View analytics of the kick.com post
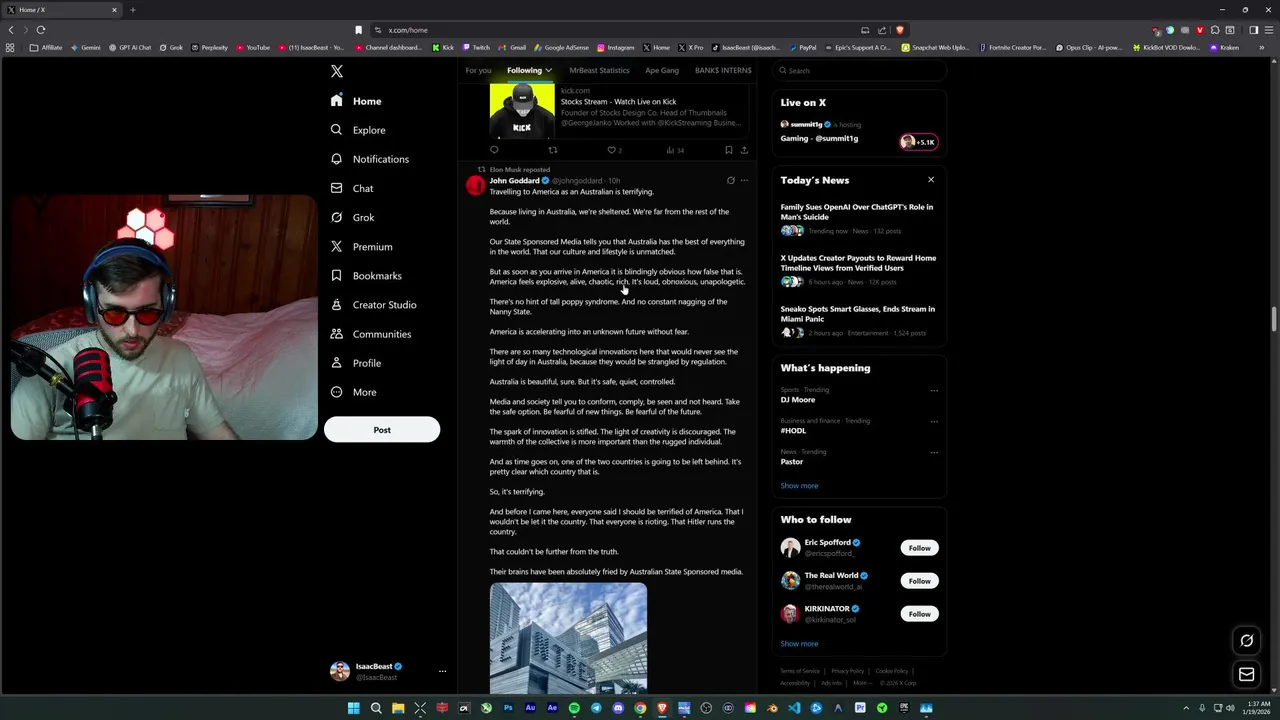The width and height of the screenshot is (1280, 720). pyautogui.click(x=674, y=150)
